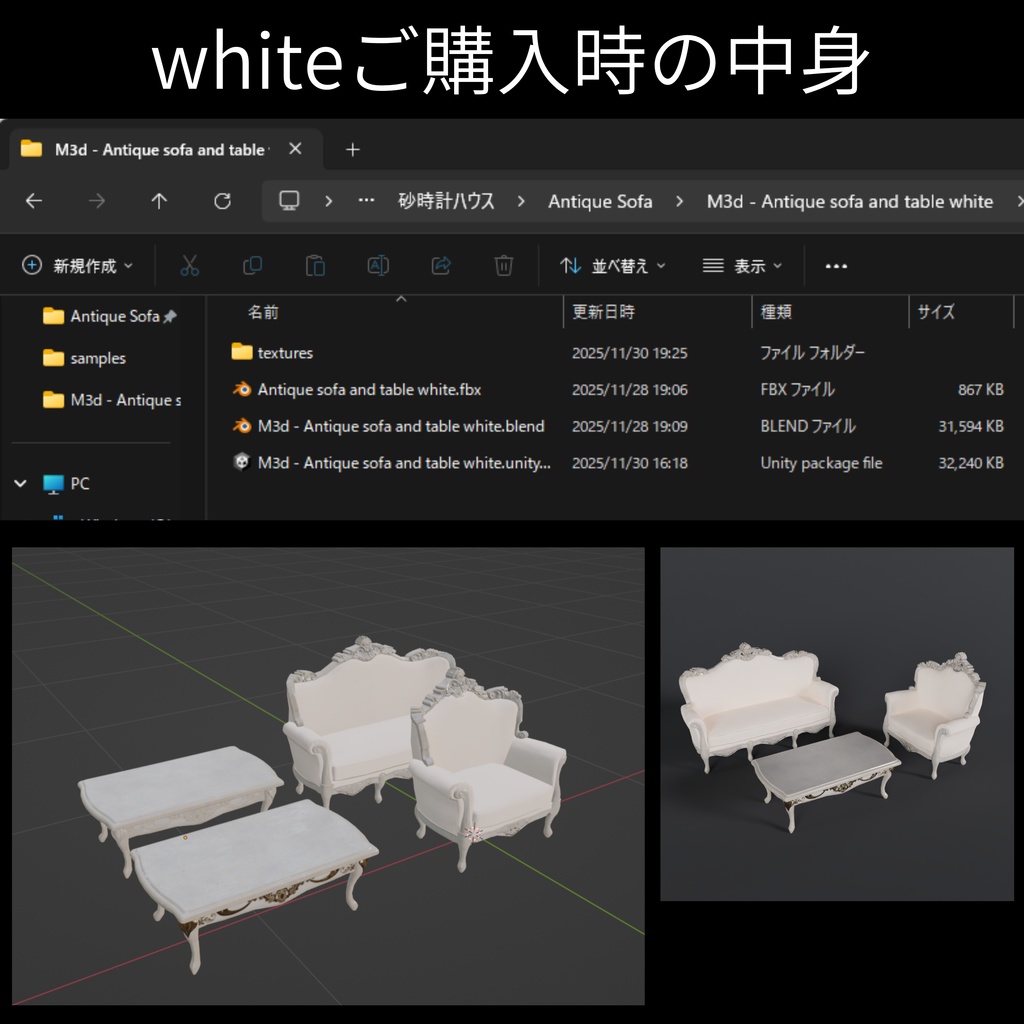The width and height of the screenshot is (1024, 1024).
Task: Click the Up navigation arrow
Action: click(x=159, y=201)
